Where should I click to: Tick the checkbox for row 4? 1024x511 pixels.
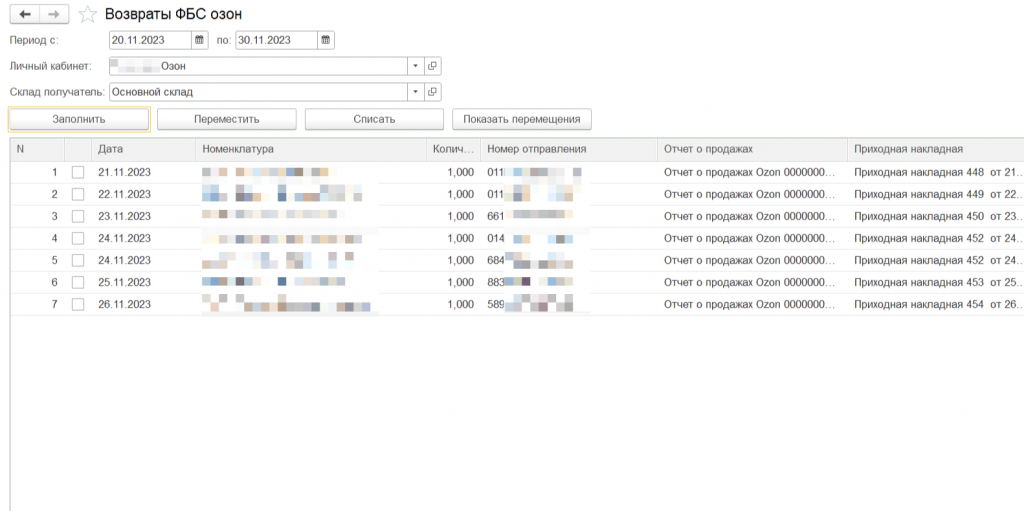click(78, 238)
